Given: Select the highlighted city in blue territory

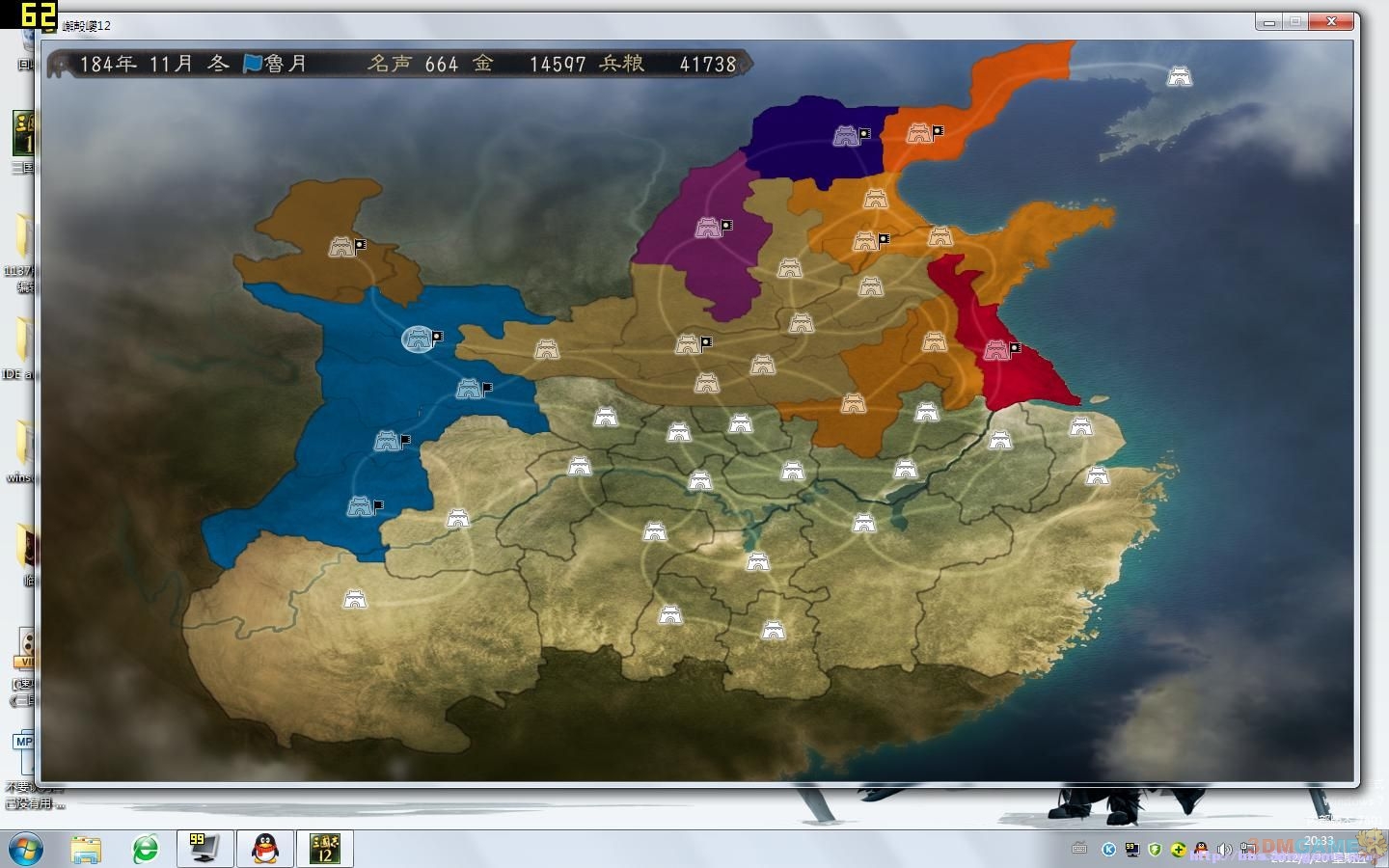Looking at the screenshot, I should (x=418, y=339).
